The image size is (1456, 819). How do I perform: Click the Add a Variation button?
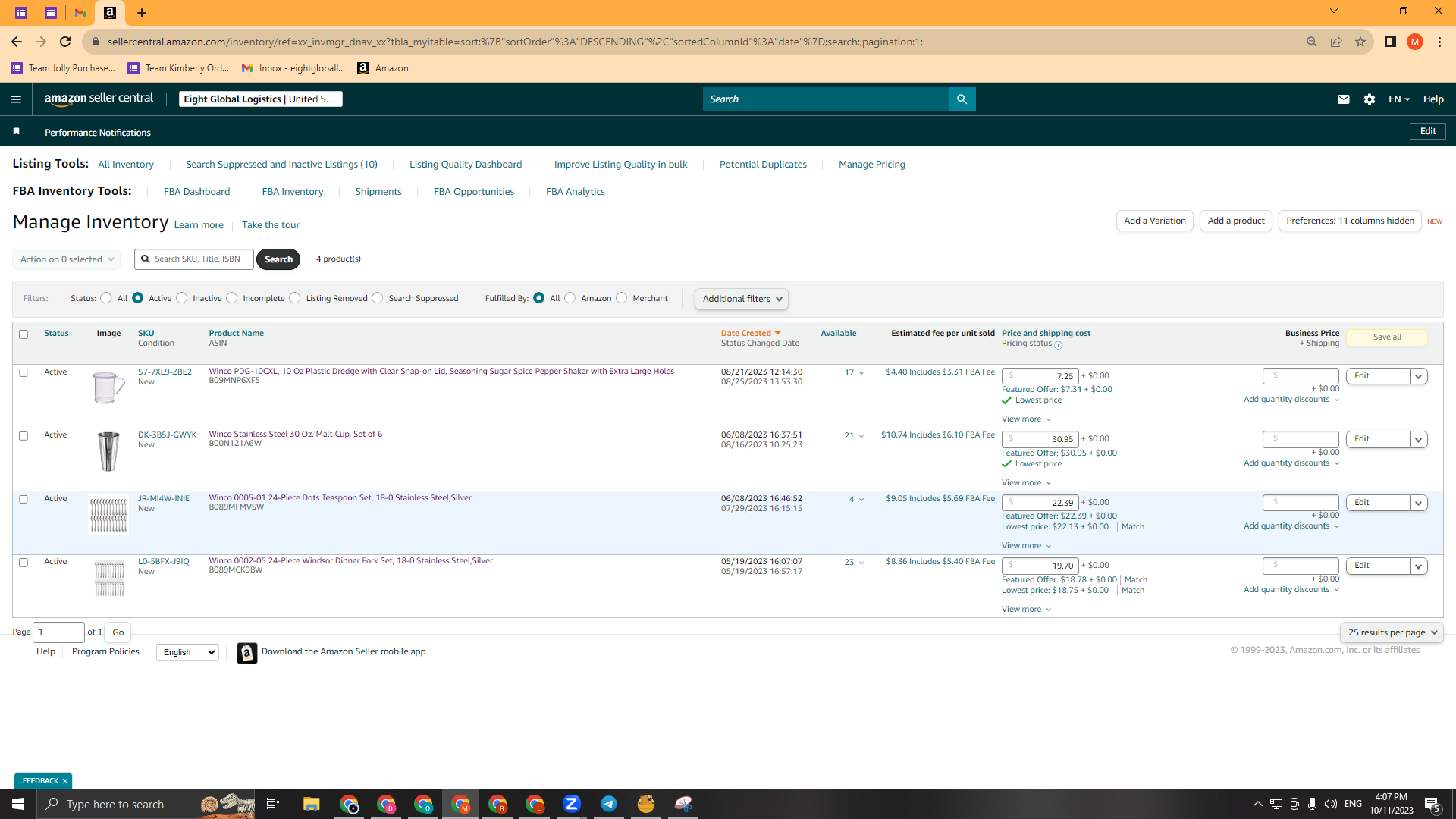click(1155, 221)
